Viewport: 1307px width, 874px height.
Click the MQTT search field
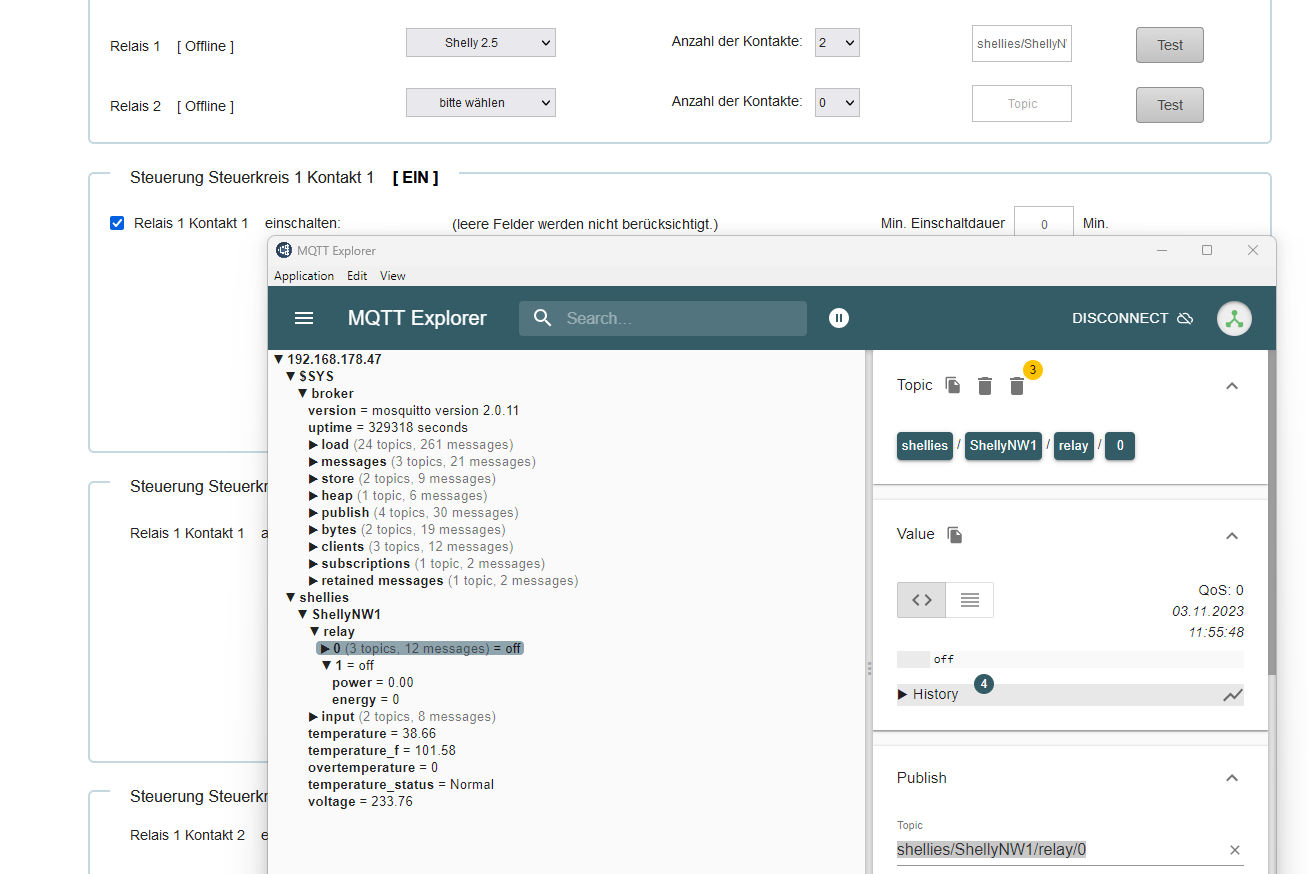pyautogui.click(x=680, y=318)
